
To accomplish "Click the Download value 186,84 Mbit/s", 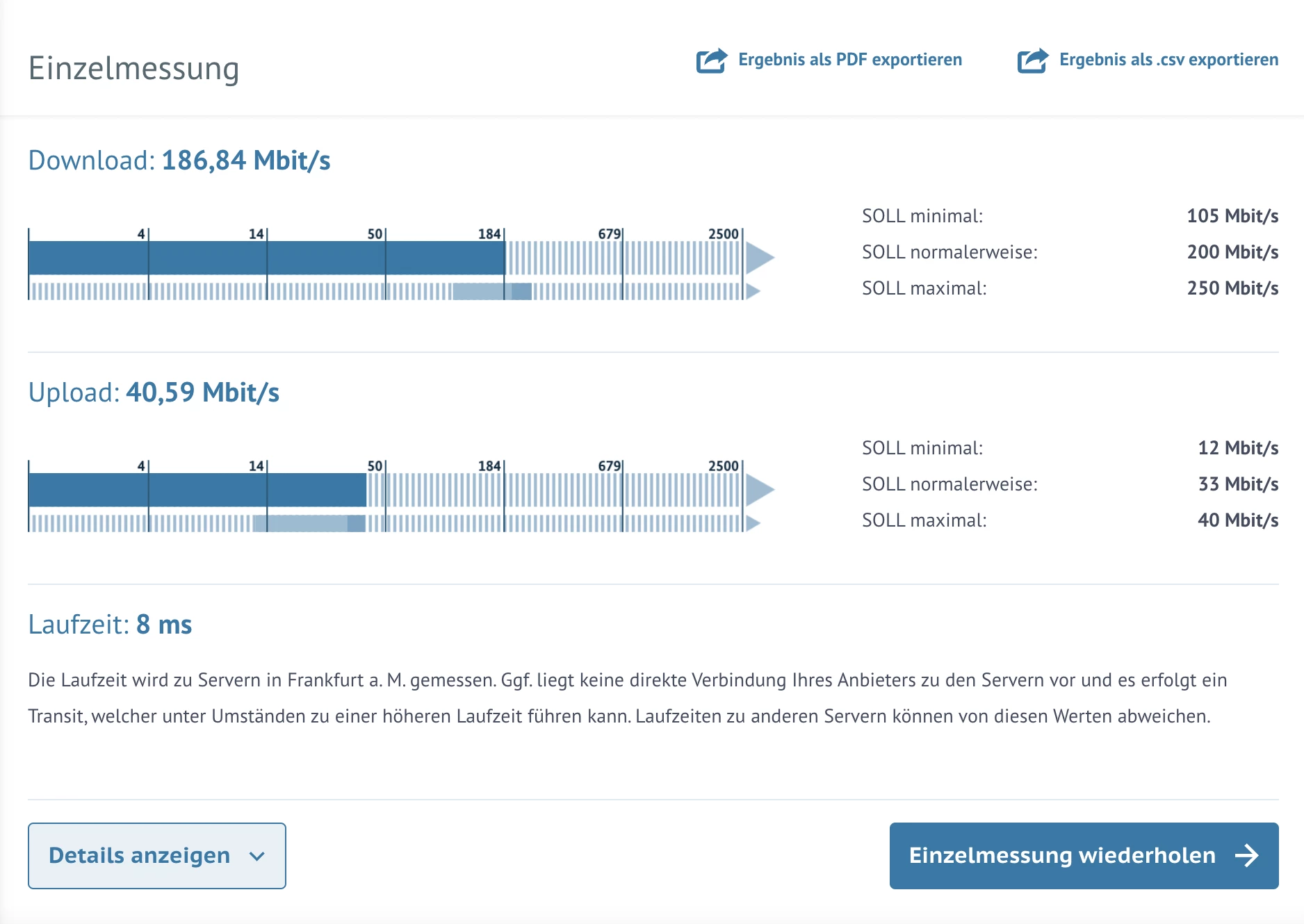I will coord(246,160).
